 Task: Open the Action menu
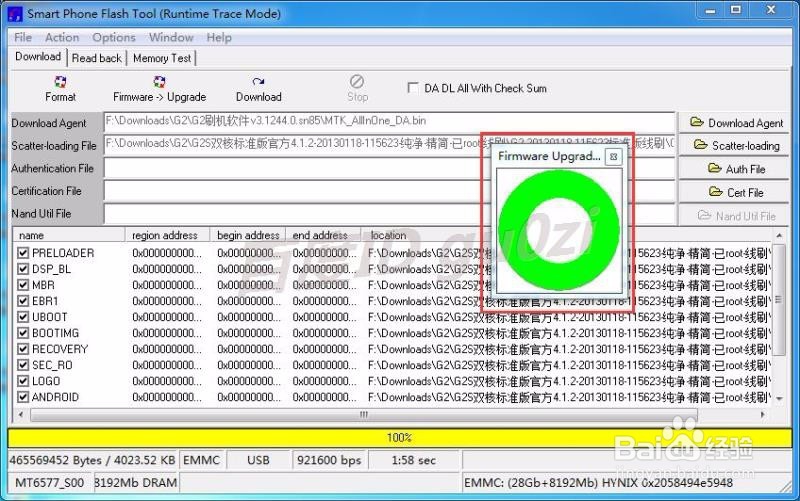62,37
